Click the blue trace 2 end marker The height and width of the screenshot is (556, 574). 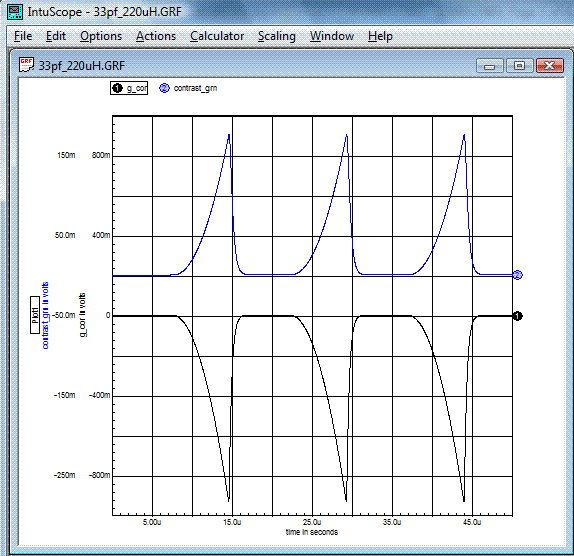517,275
